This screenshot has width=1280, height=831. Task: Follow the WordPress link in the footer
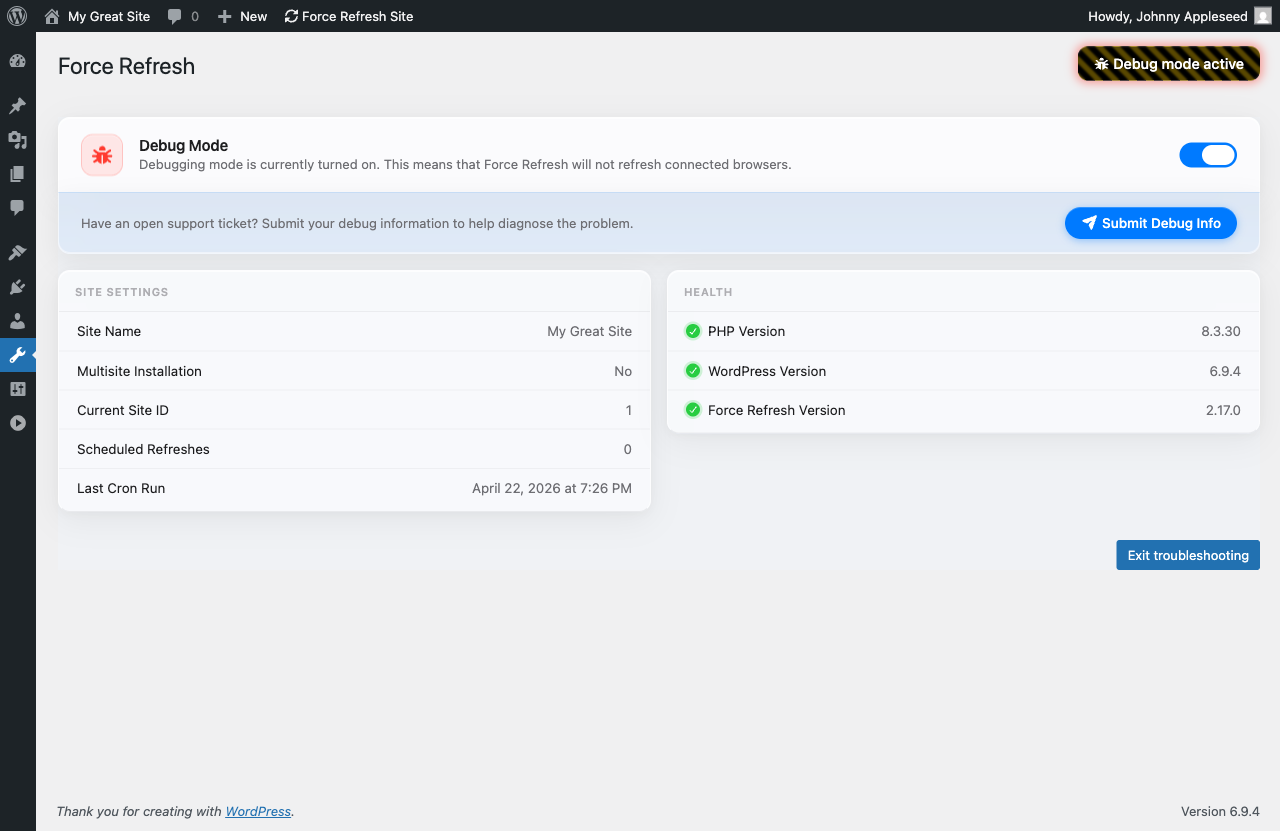tap(258, 811)
